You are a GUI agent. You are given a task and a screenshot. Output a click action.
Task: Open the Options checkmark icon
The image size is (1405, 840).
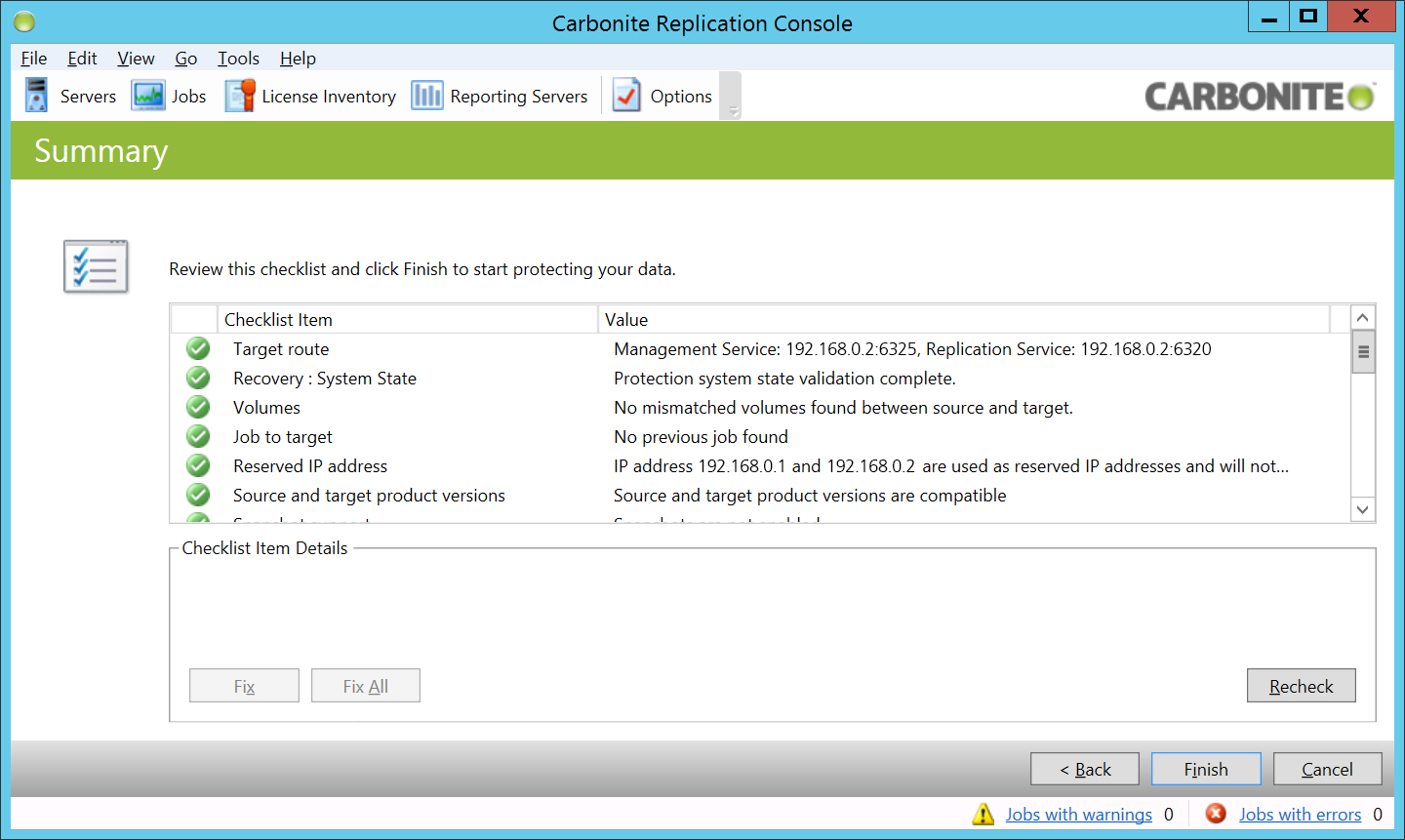tap(626, 96)
